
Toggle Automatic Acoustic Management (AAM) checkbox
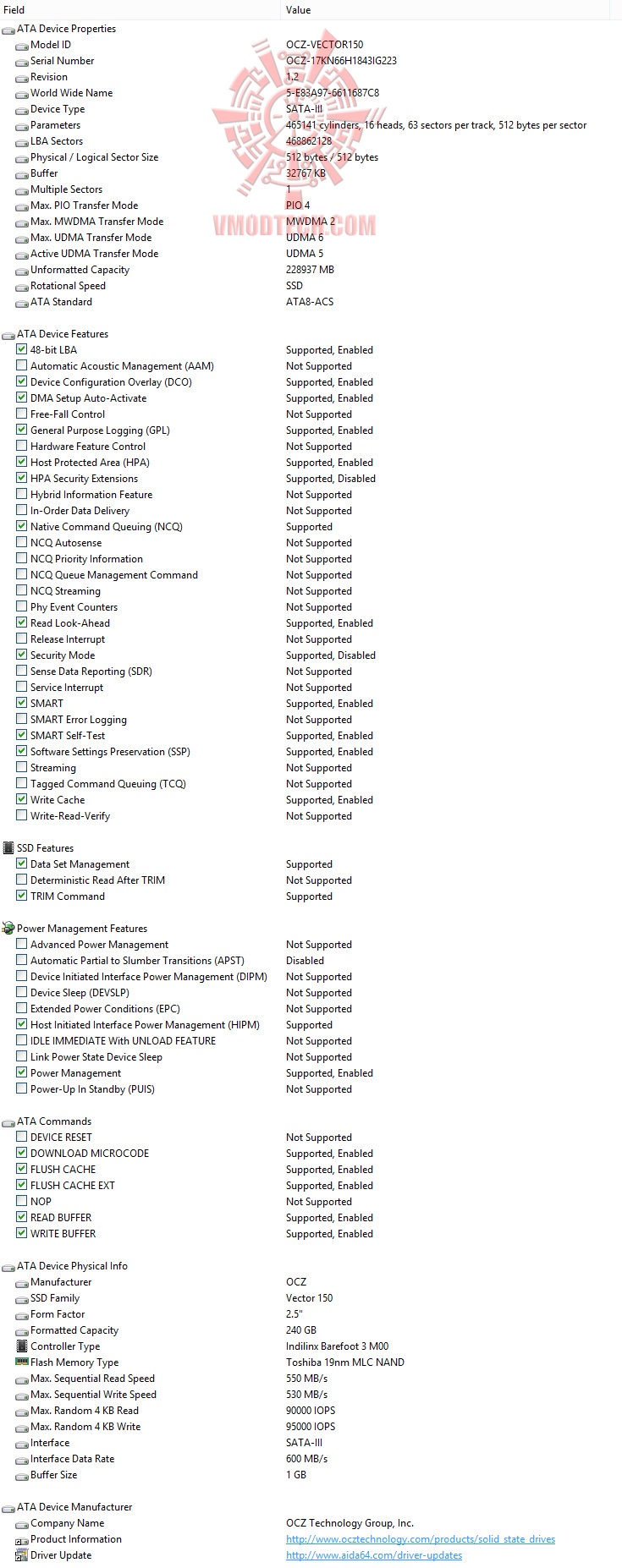(22, 365)
